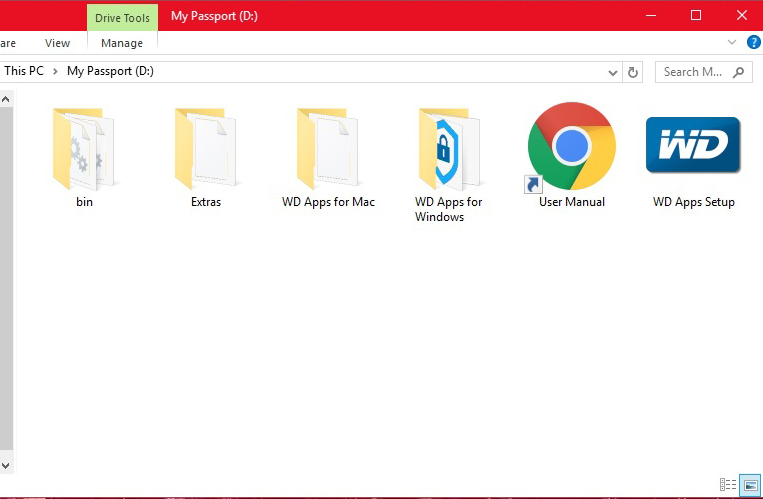Select the User Manual Chrome shortcut
Screen dimensions: 763x499
point(571,147)
